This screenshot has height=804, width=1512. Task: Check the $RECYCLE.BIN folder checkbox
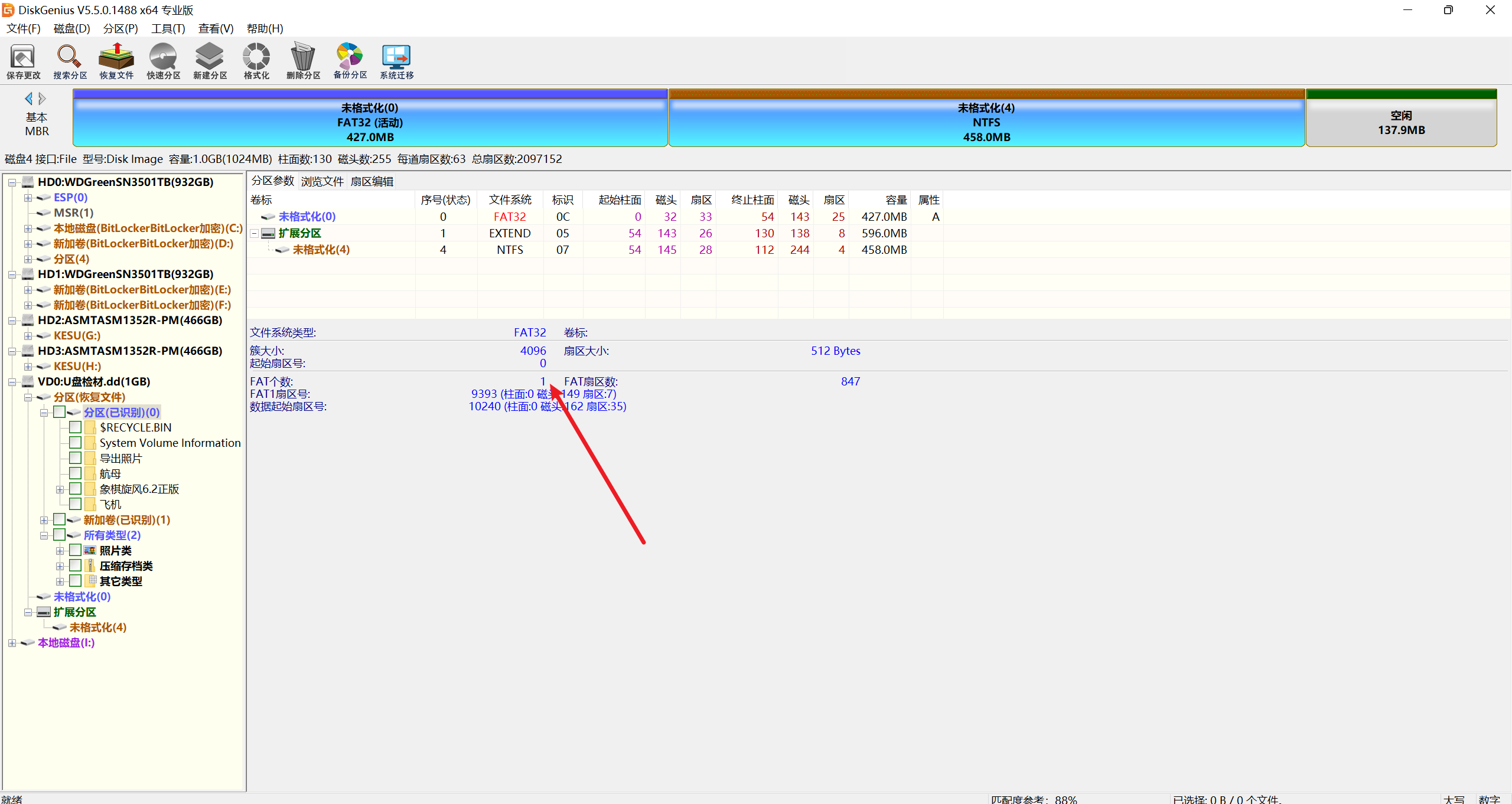point(75,427)
